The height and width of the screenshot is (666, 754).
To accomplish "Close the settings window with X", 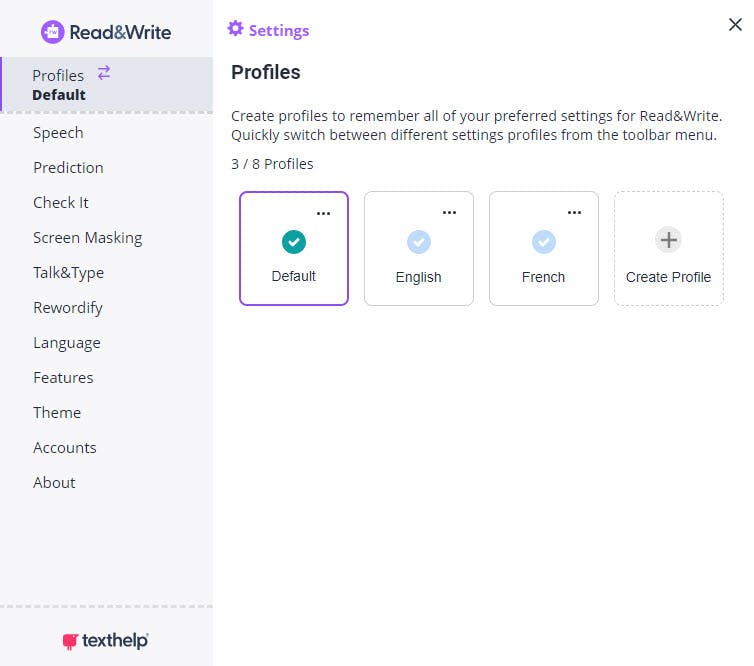I will (735, 25).
